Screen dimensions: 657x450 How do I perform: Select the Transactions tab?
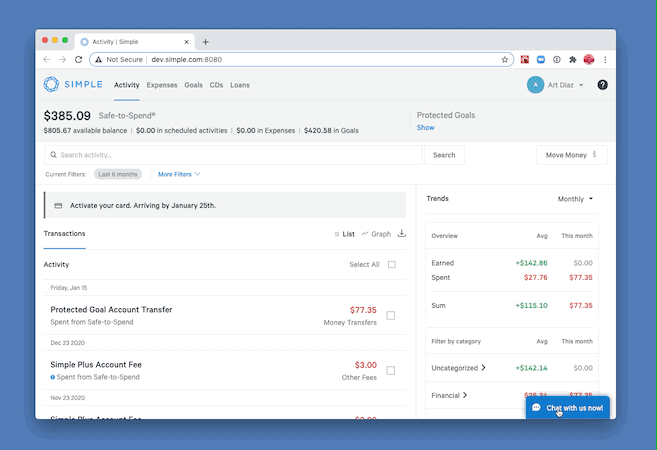[x=65, y=233]
